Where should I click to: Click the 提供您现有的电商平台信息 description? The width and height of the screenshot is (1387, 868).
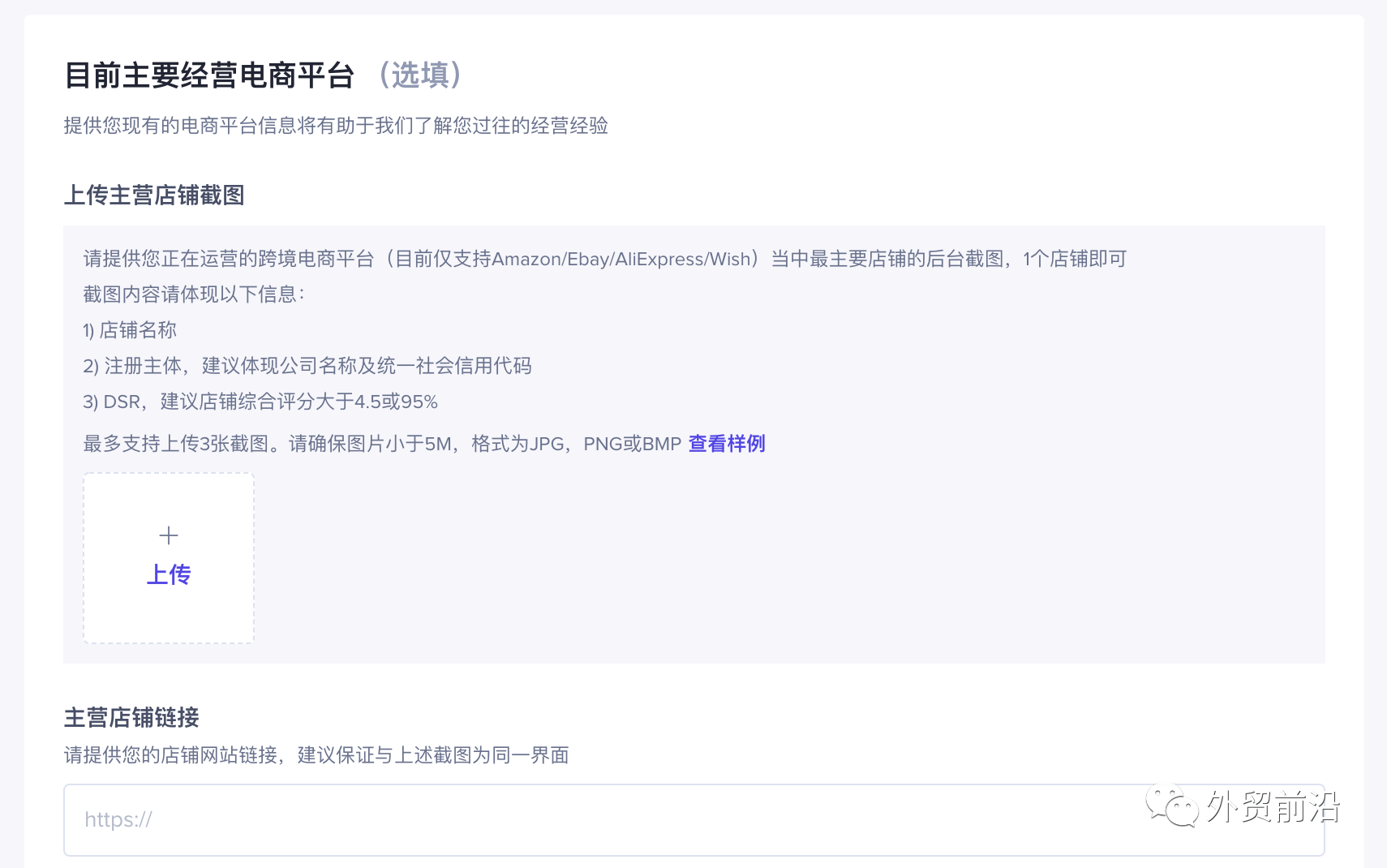click(x=336, y=126)
